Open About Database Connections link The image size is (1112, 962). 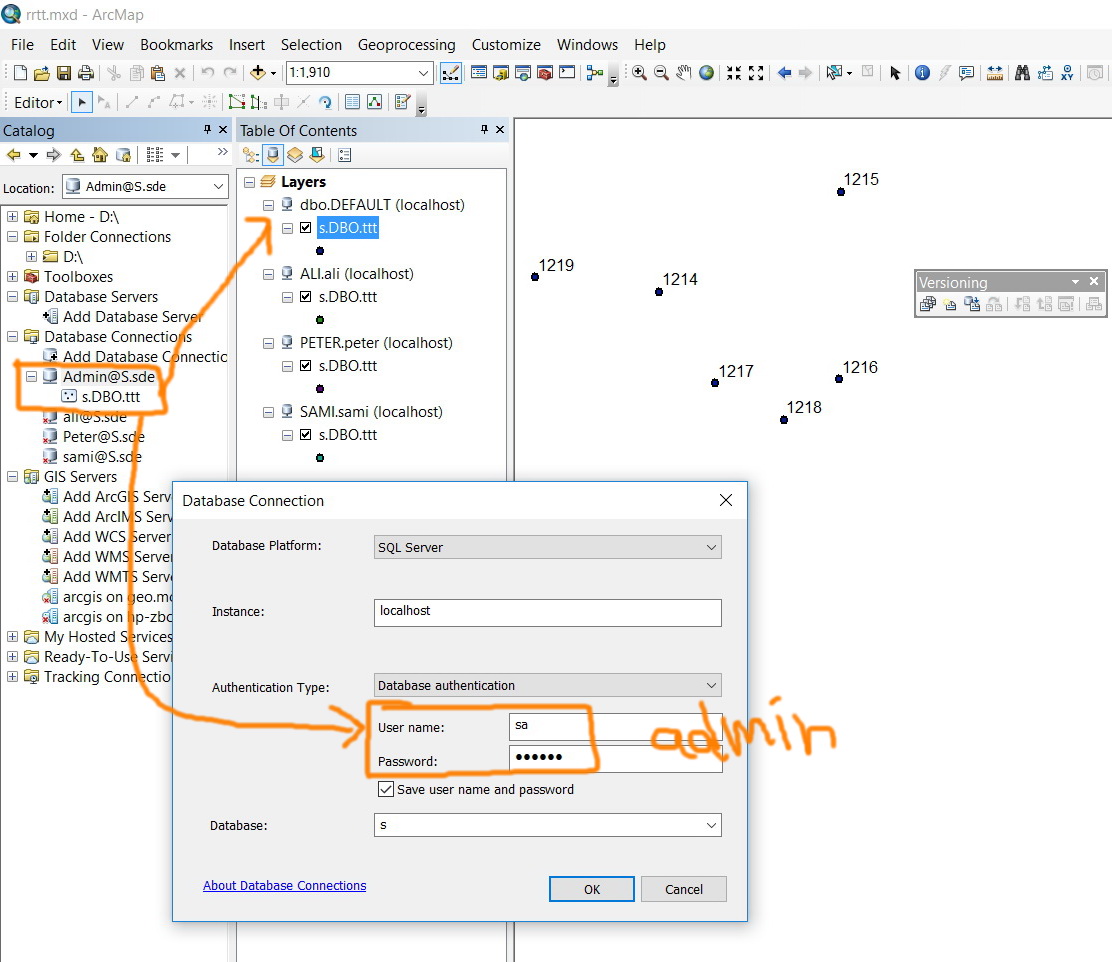pos(284,885)
